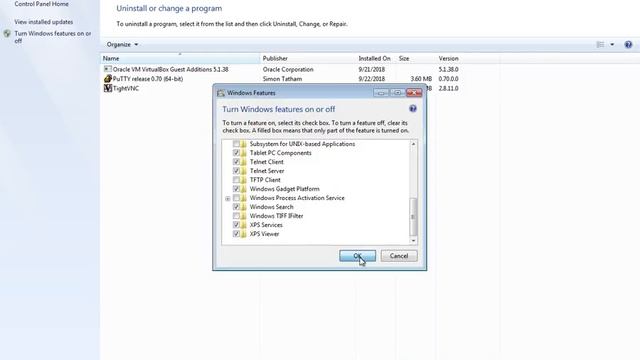This screenshot has height=360, width=640.
Task: Select Telnet Server feature label
Action: pyautogui.click(x=267, y=171)
